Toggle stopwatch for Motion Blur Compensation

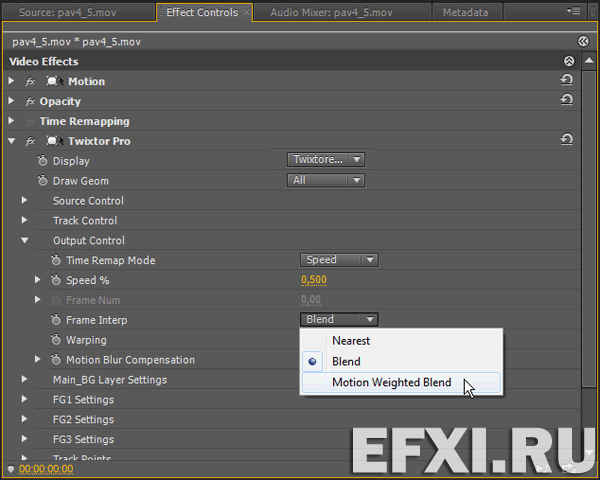coord(56,359)
